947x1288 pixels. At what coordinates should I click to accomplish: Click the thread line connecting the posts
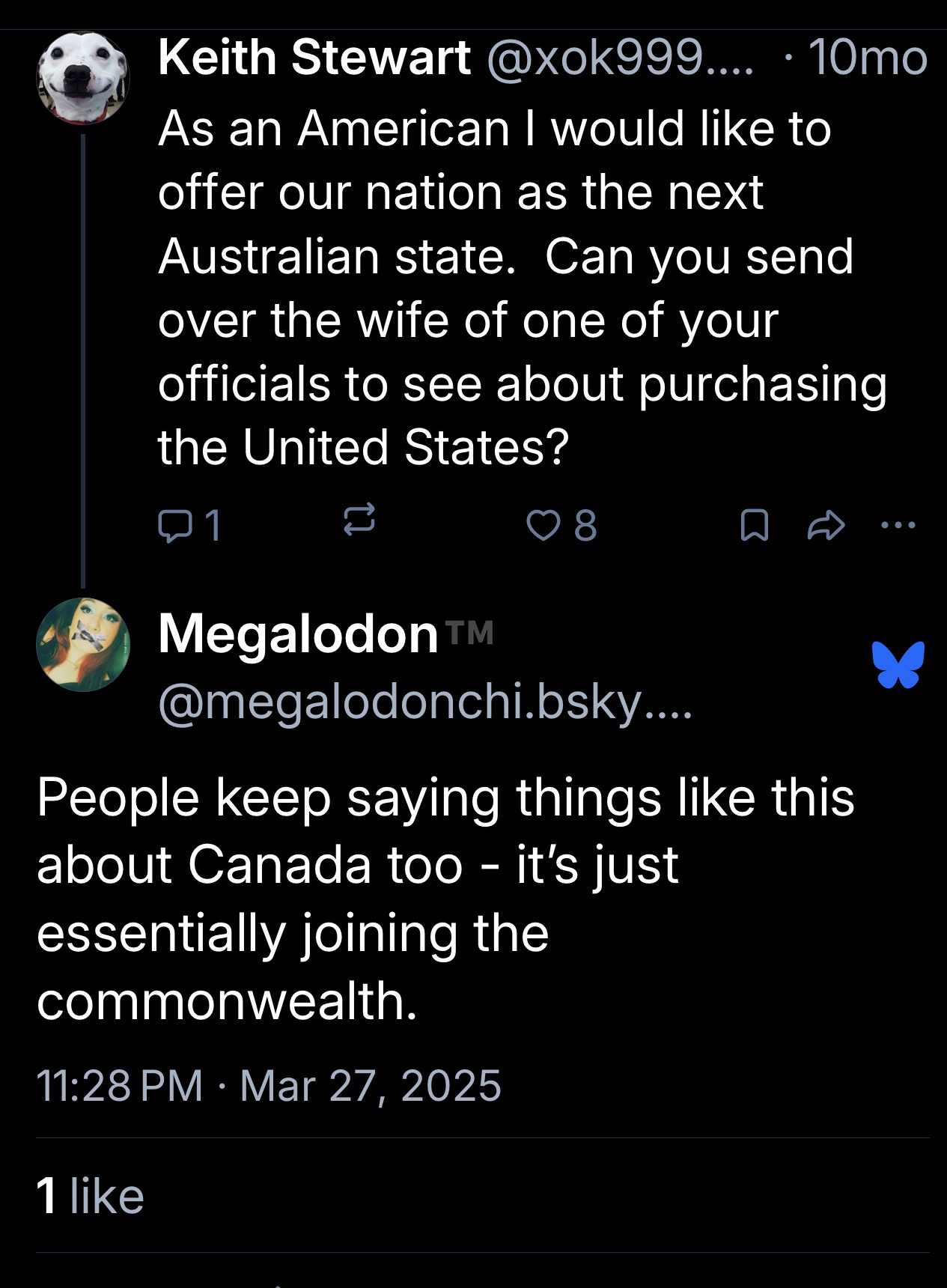83,359
